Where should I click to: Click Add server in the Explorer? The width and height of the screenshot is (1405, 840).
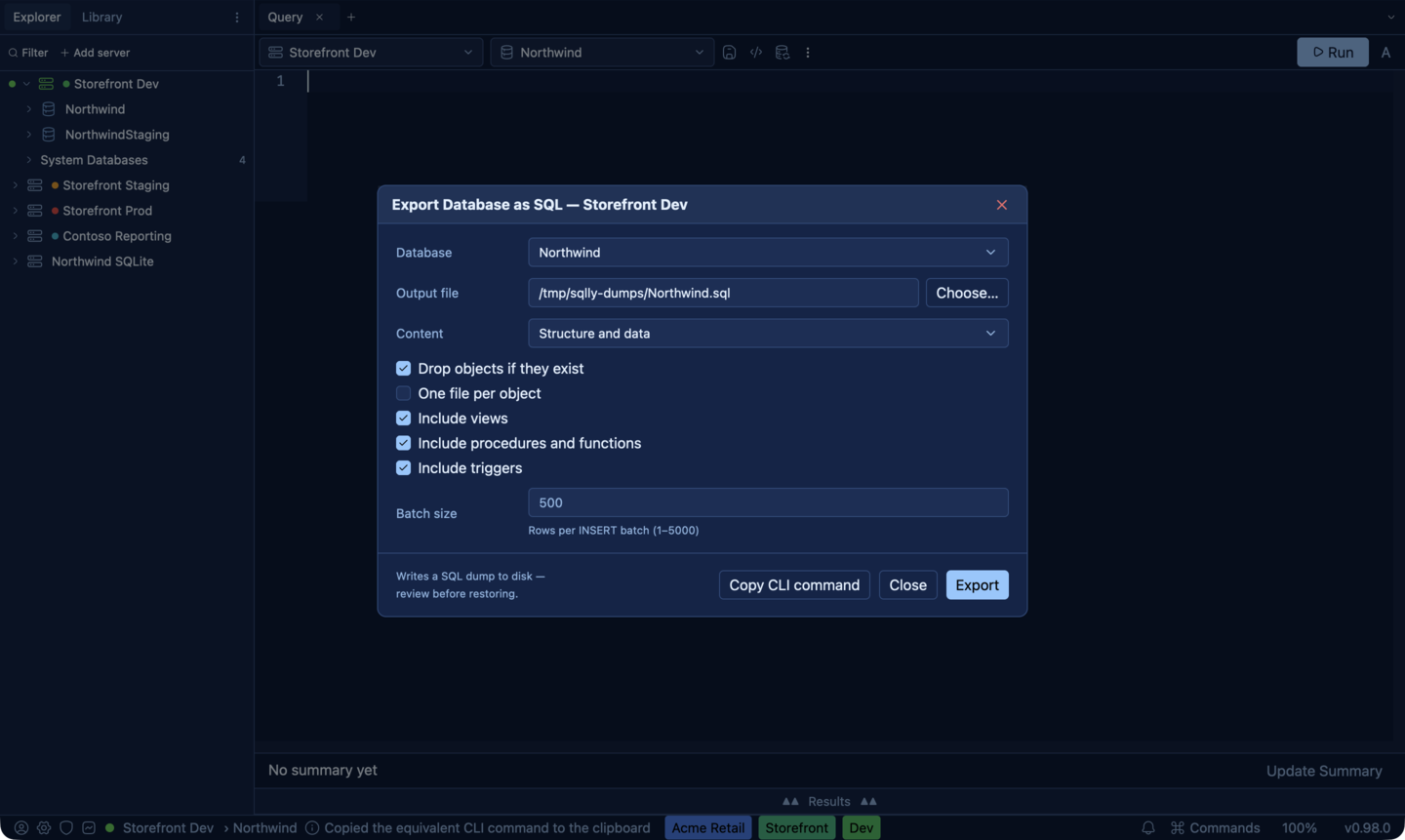tap(96, 53)
